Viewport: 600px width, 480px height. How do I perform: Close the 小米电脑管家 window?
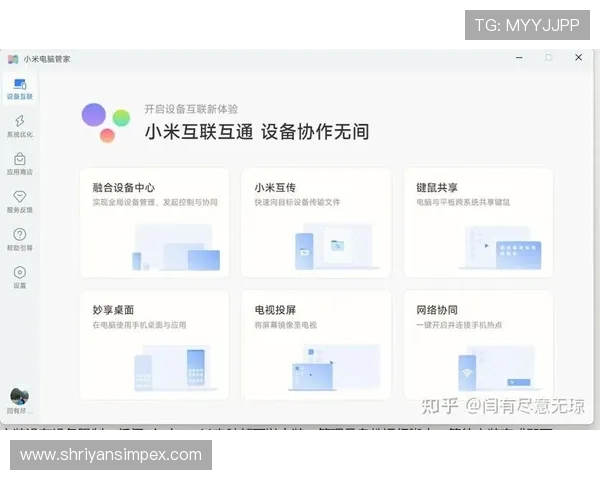point(579,58)
